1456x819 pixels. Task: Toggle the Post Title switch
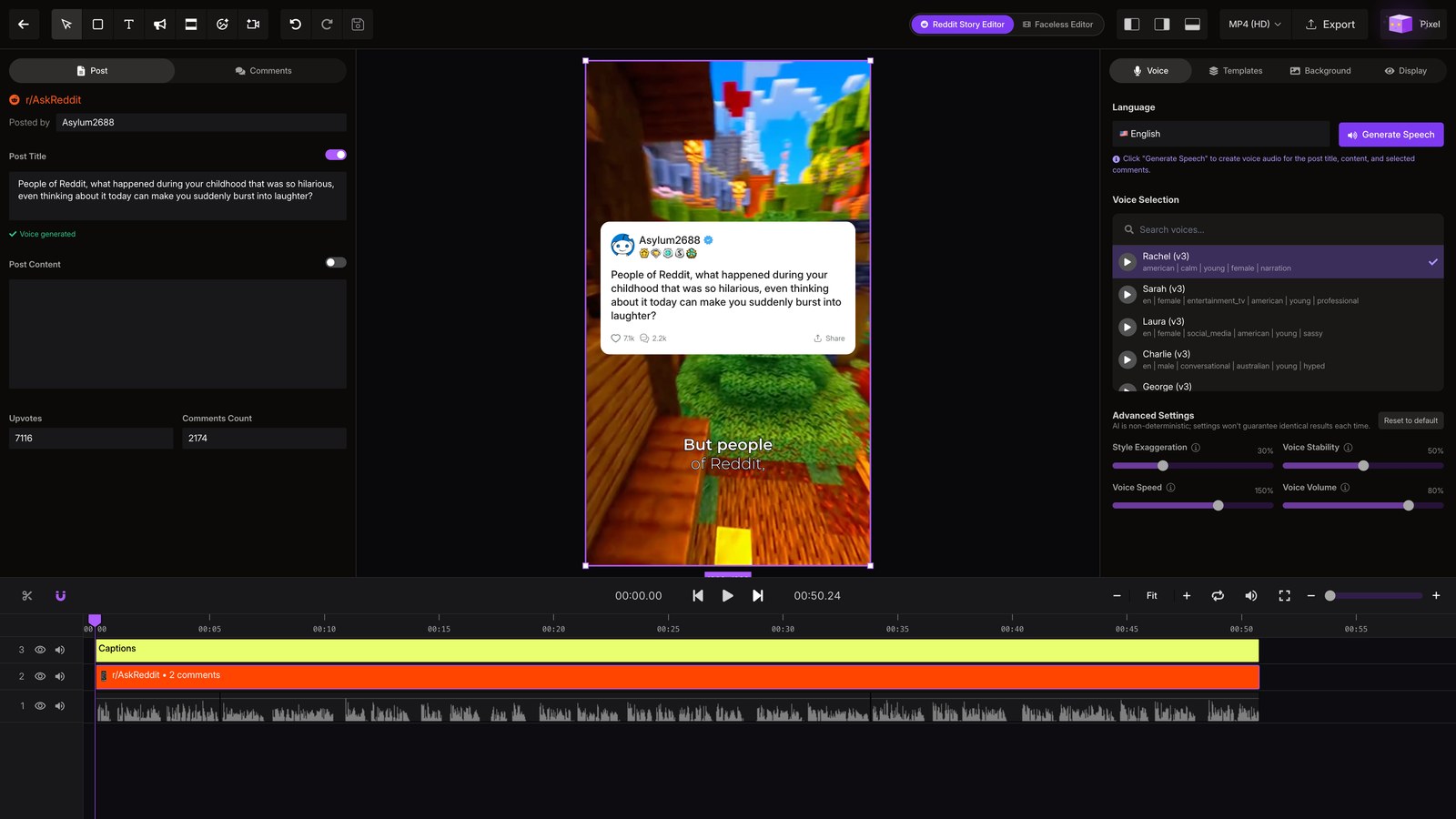[x=336, y=155]
